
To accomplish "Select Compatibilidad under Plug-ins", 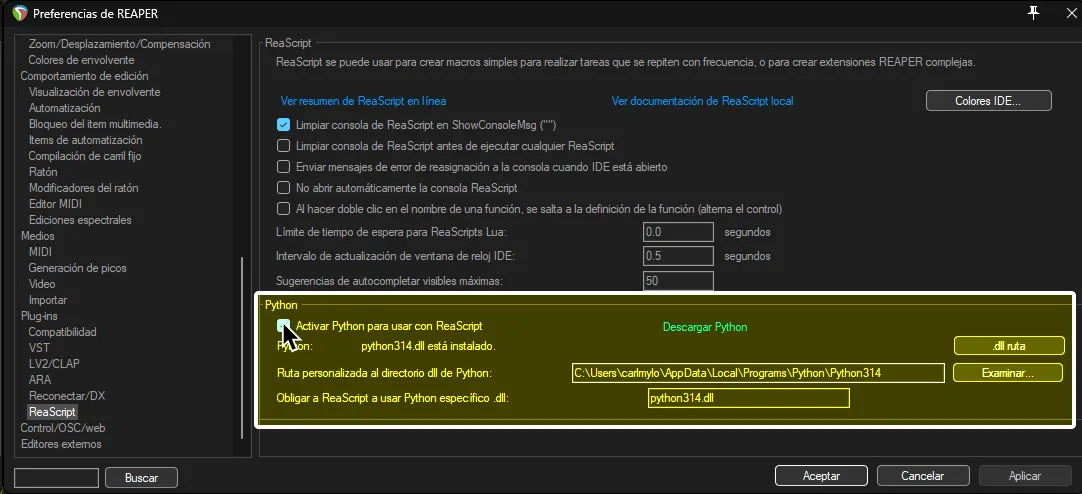I will [62, 332].
